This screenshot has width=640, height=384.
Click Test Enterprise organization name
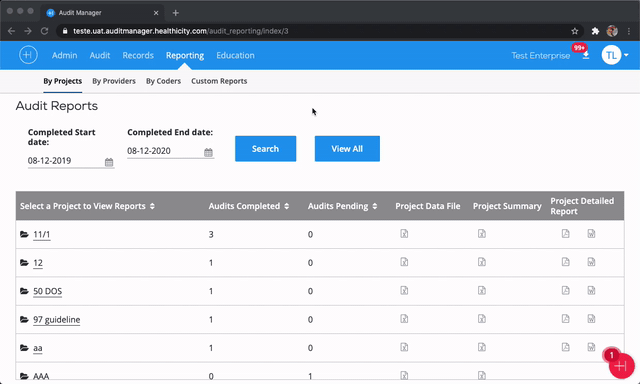click(x=540, y=55)
